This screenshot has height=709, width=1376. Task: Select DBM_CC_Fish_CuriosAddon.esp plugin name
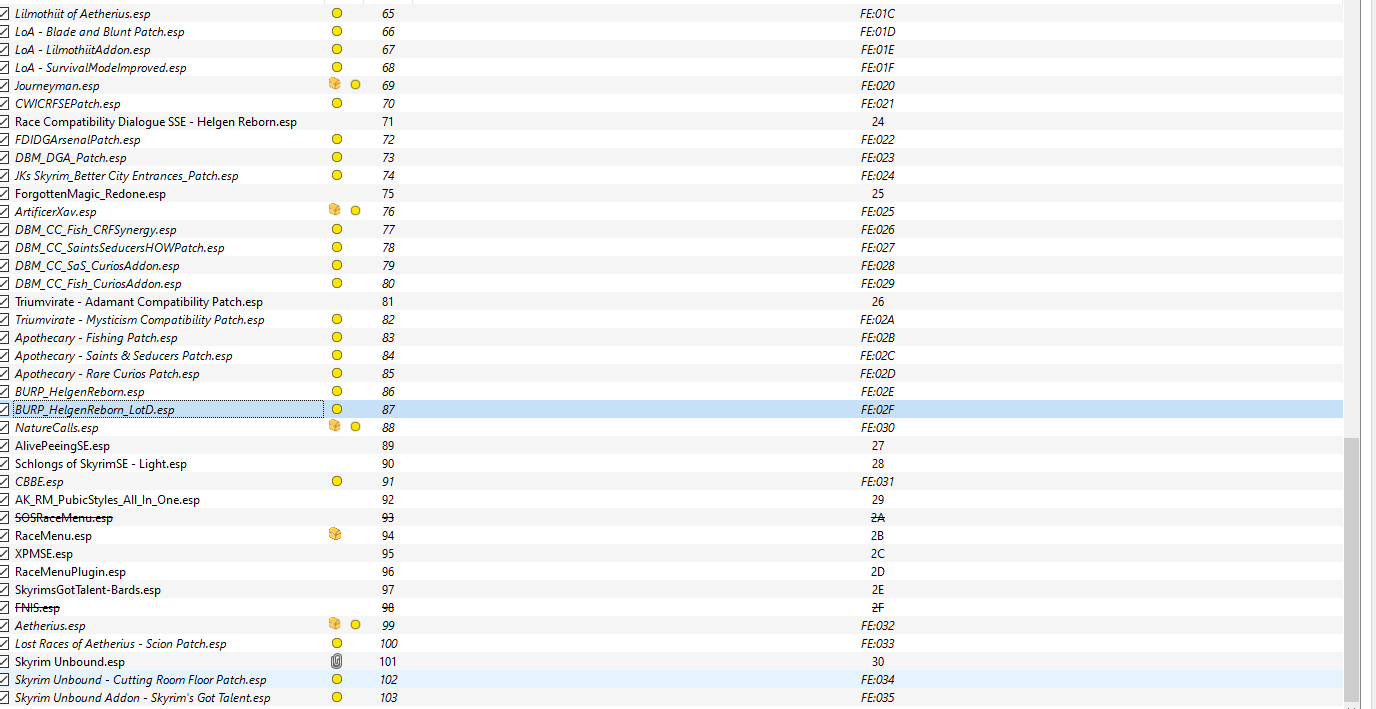[x=99, y=283]
